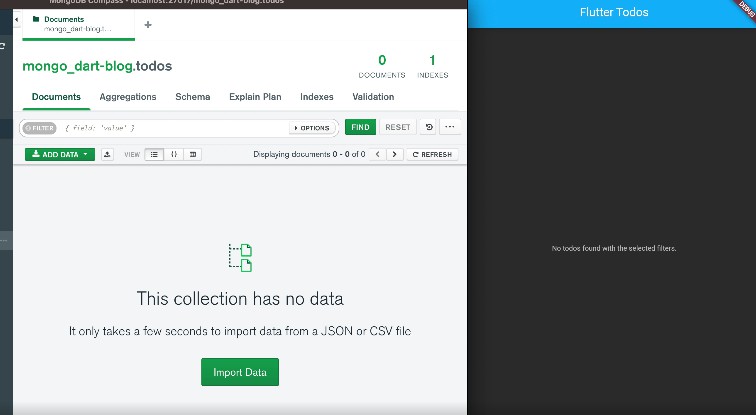The width and height of the screenshot is (756, 415).
Task: Click into the filter query field
Action: [170, 128]
